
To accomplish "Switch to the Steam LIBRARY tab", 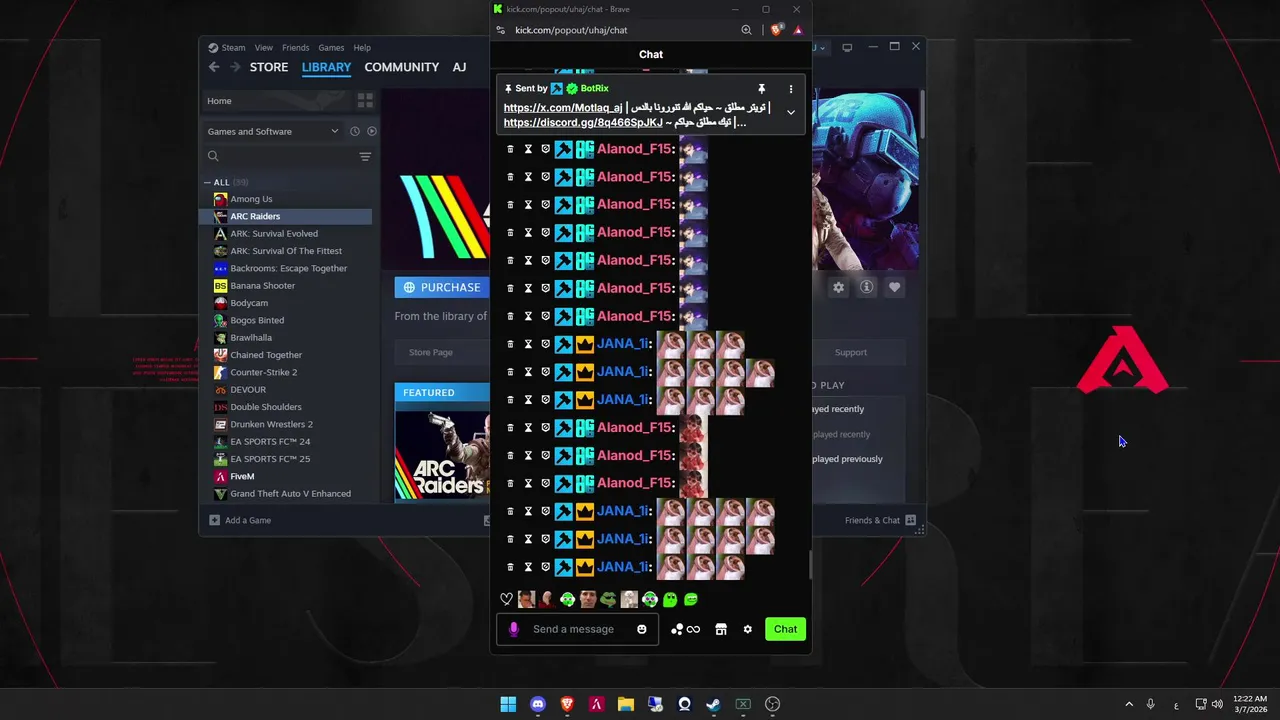I will click(x=326, y=67).
